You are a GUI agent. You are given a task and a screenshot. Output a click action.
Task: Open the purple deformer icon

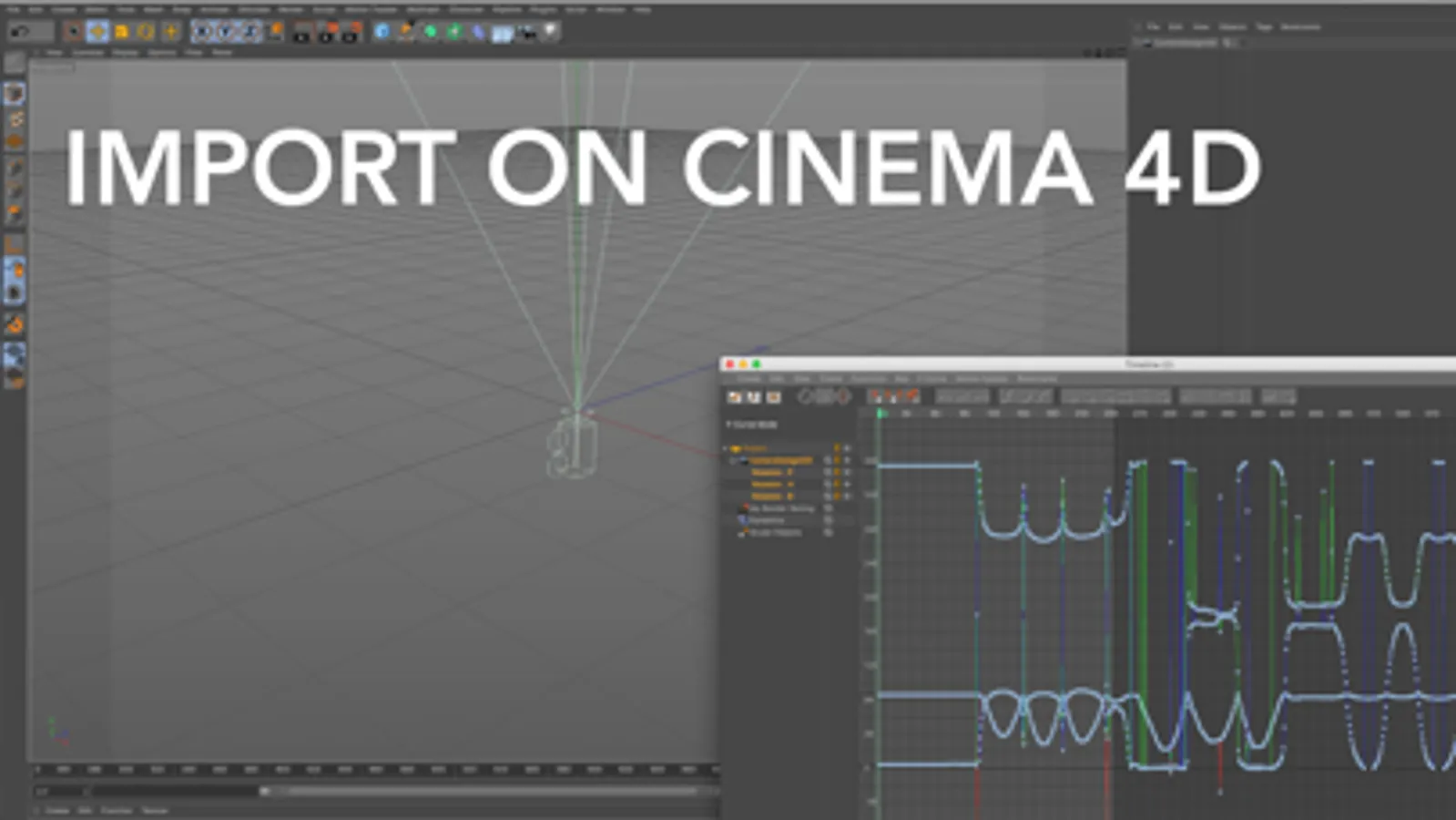(477, 32)
